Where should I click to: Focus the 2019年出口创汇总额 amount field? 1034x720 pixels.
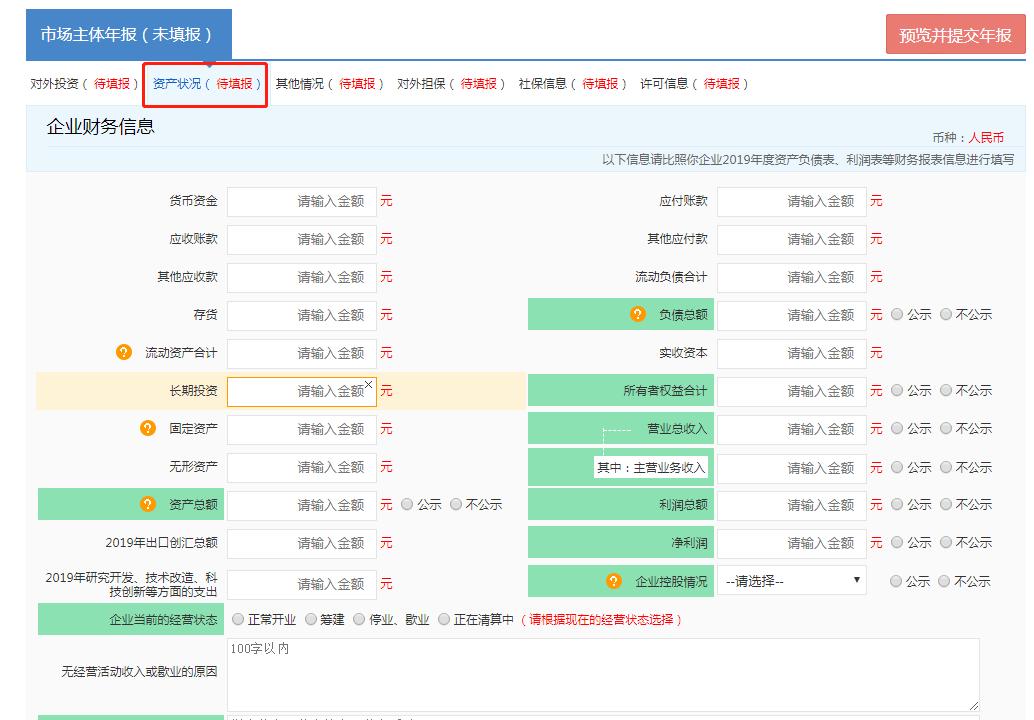[x=302, y=543]
